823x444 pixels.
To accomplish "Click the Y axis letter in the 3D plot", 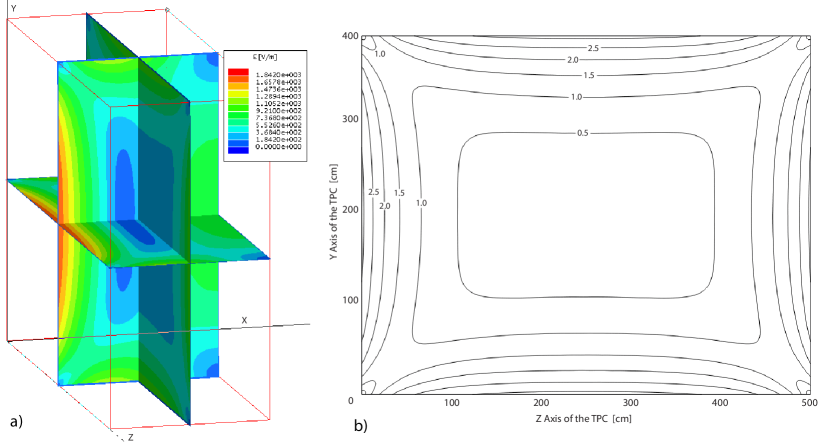I will coord(13,9).
